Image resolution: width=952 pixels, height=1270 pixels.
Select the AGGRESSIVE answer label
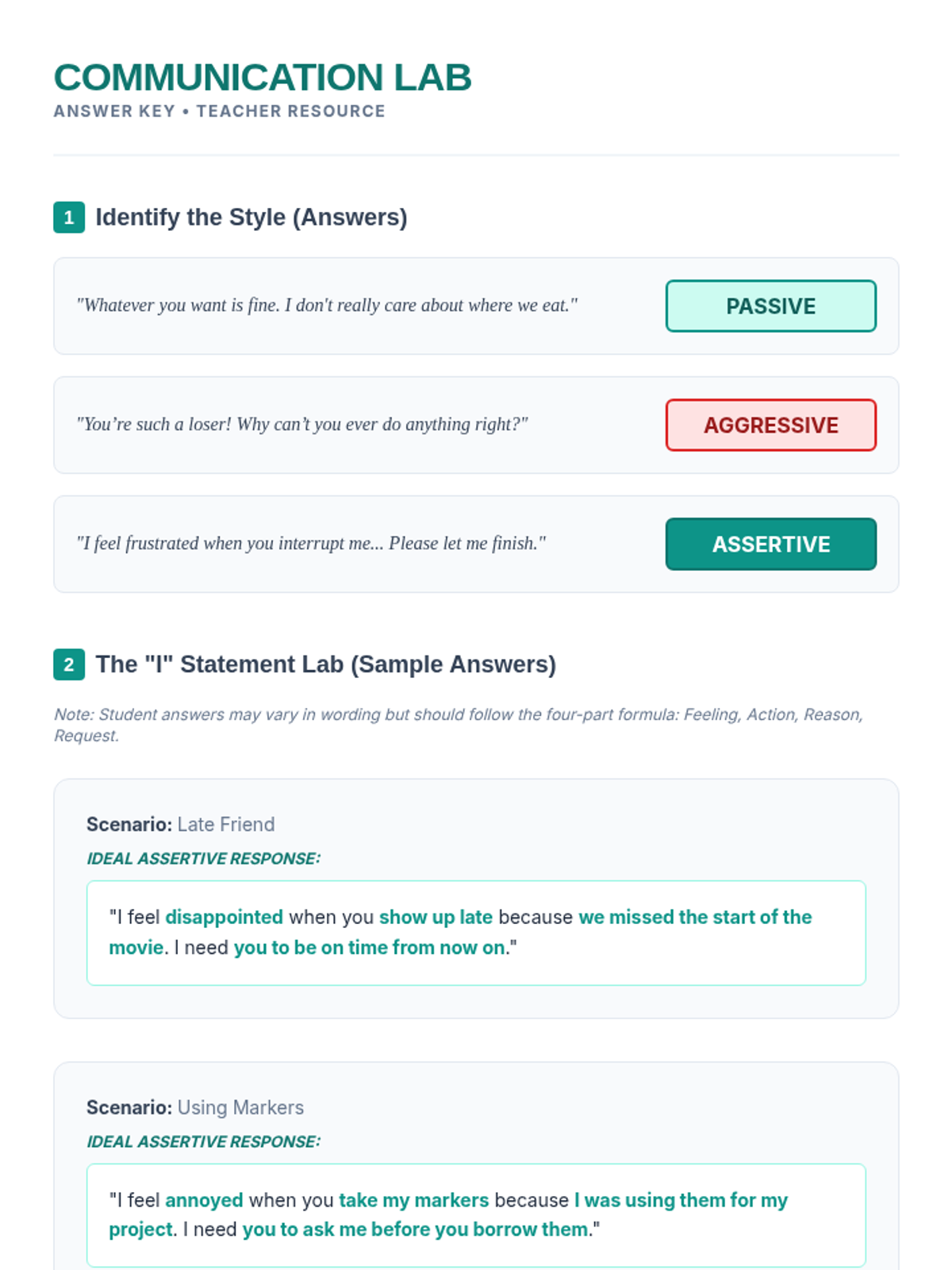pyautogui.click(x=770, y=425)
